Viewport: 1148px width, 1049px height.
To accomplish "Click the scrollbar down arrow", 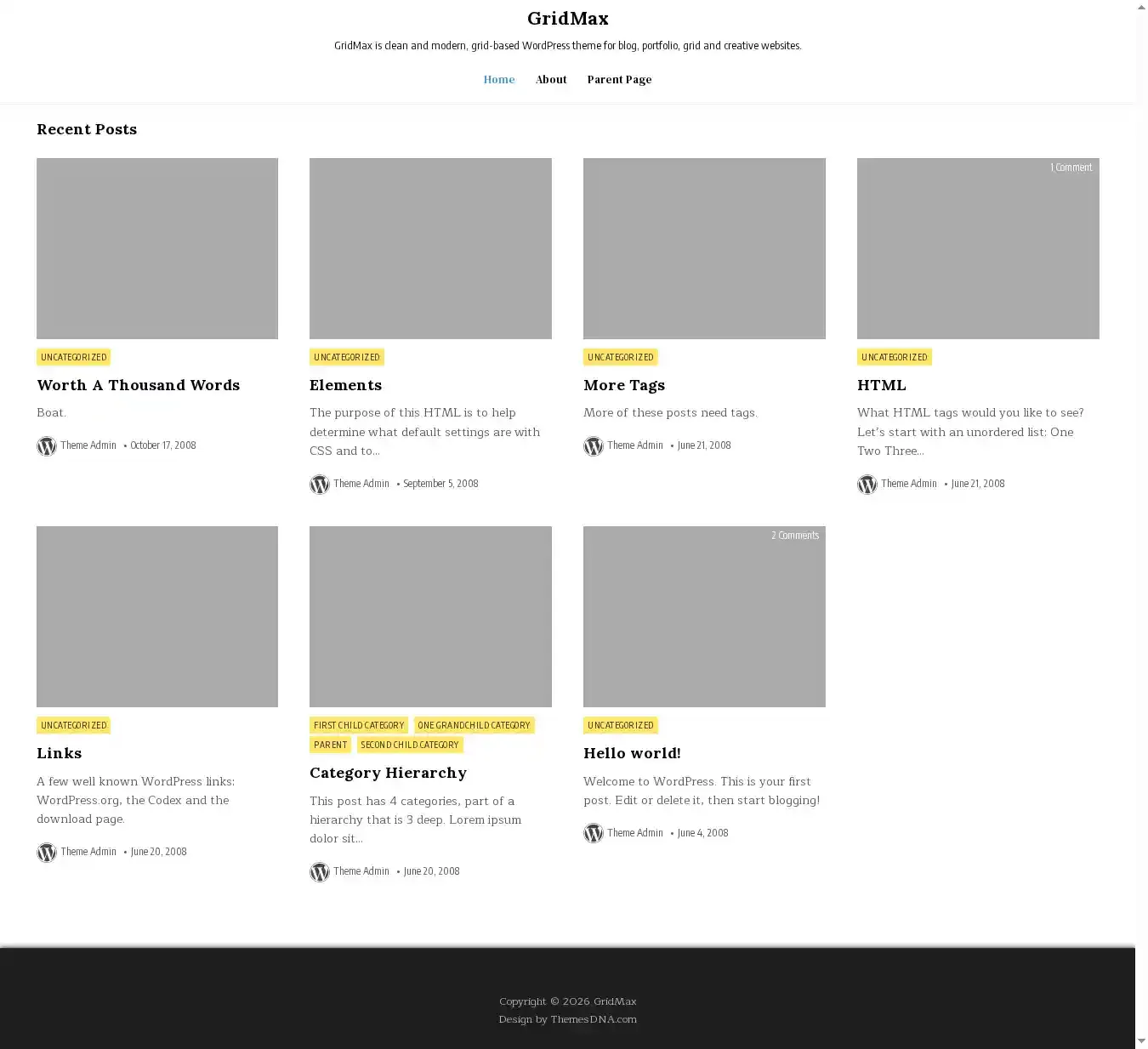I will (x=1141, y=1041).
